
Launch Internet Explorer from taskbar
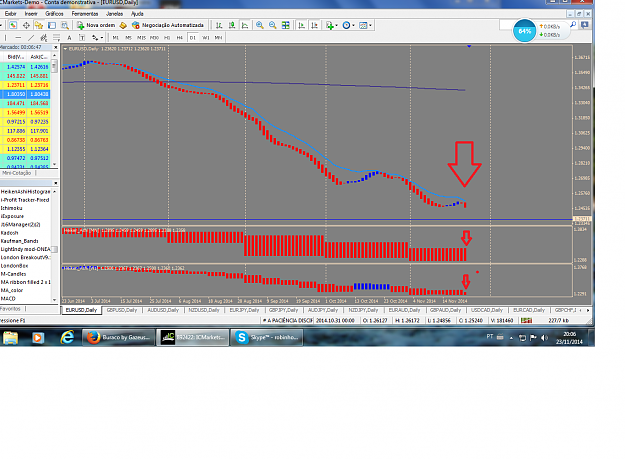point(67,337)
